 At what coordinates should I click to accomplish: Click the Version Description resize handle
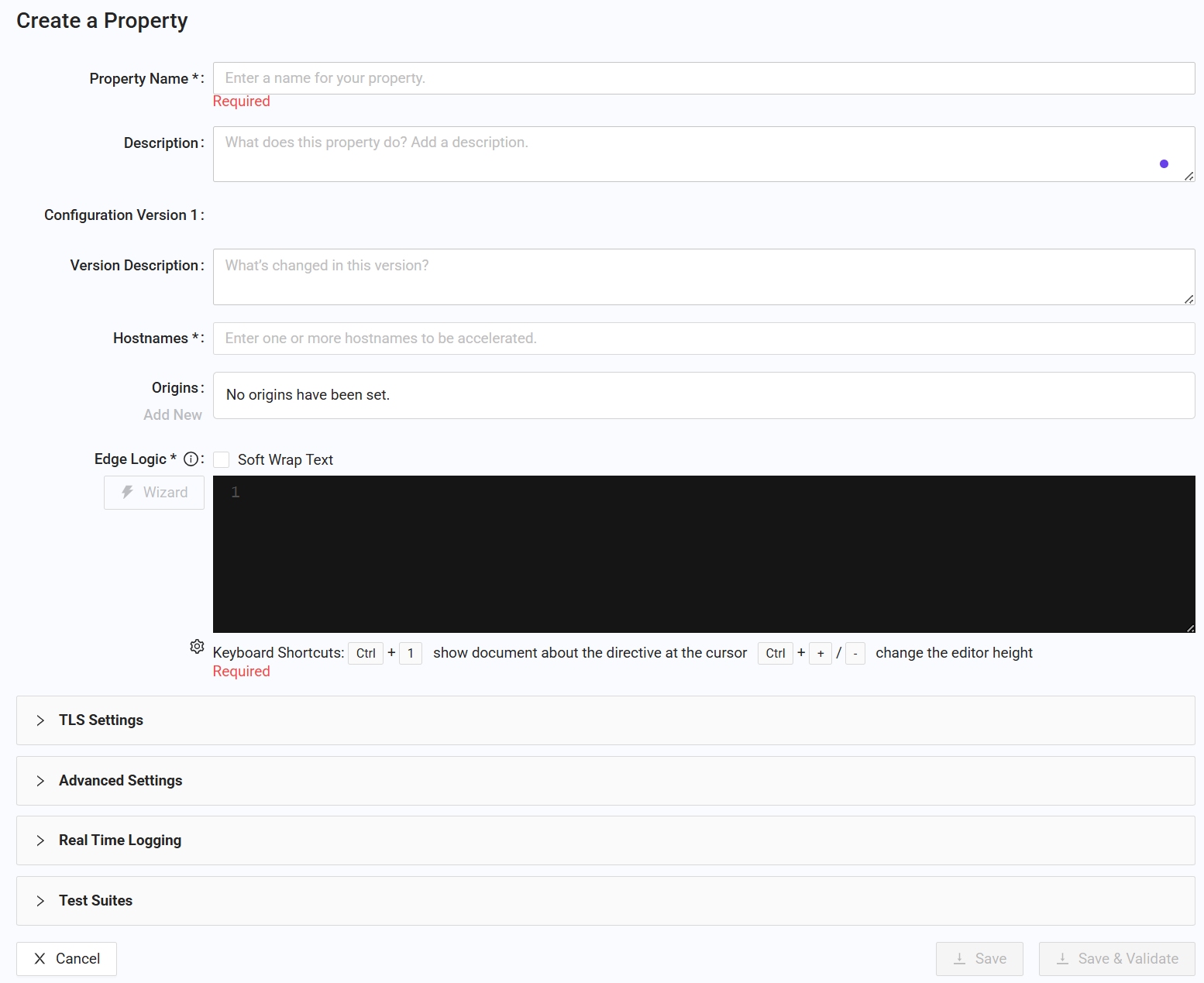1189,299
